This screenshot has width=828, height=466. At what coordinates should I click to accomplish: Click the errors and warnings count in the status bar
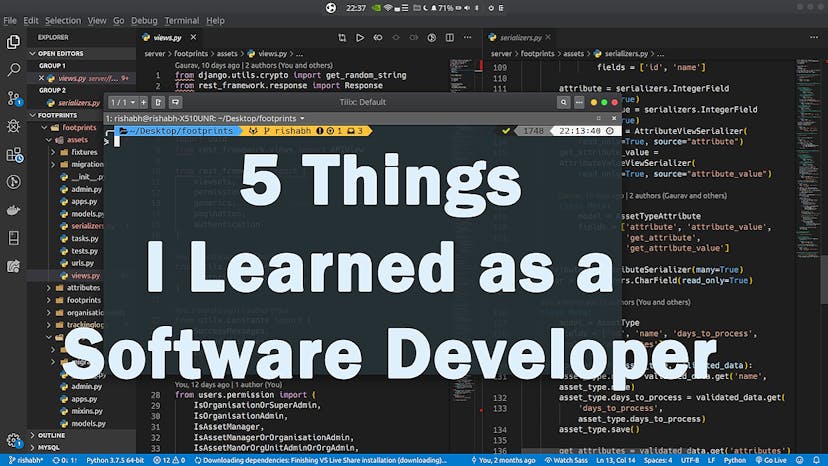tap(169, 460)
